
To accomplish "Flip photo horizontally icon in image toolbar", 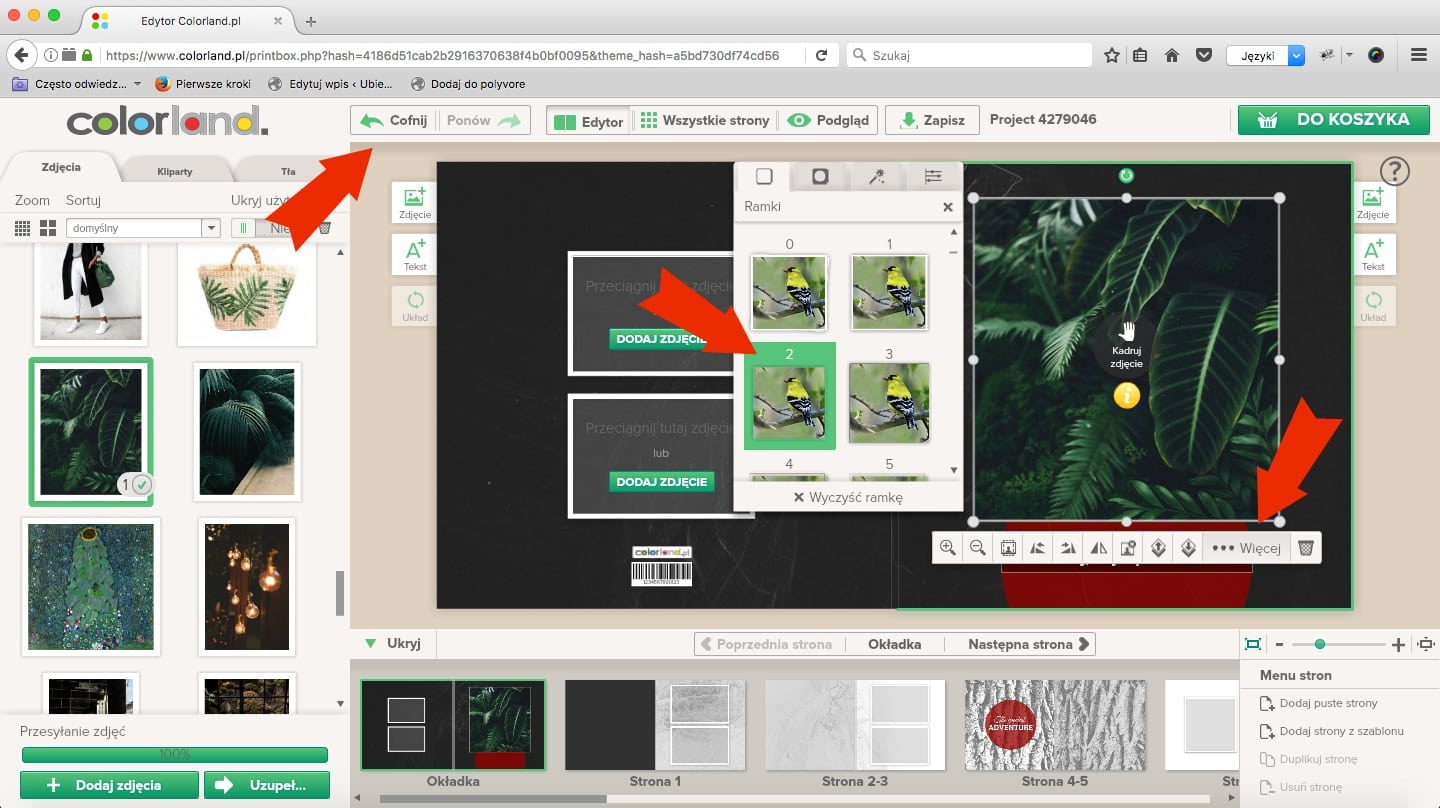I will (x=1098, y=547).
